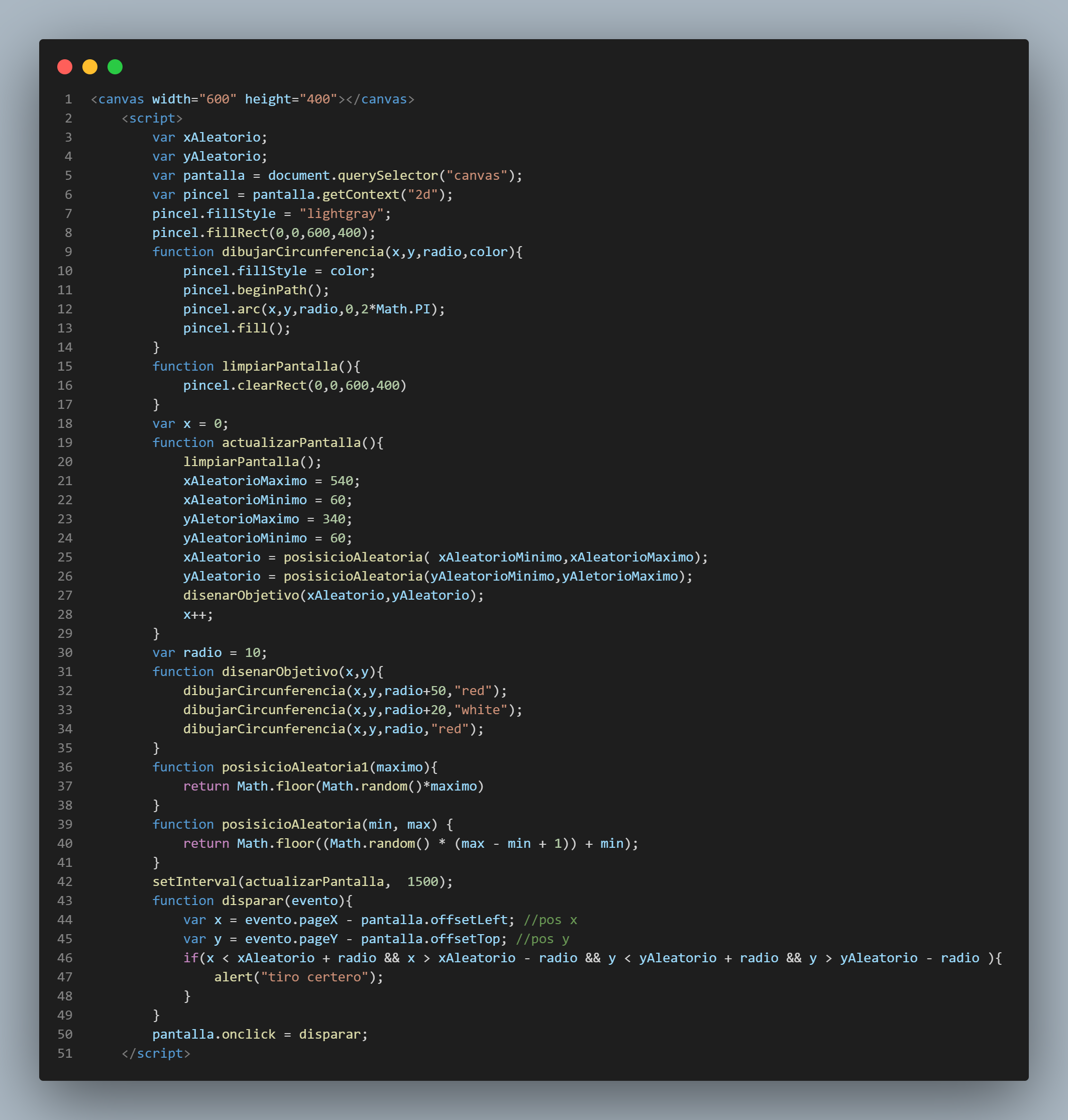Click line number 29 in gutter

[65, 634]
